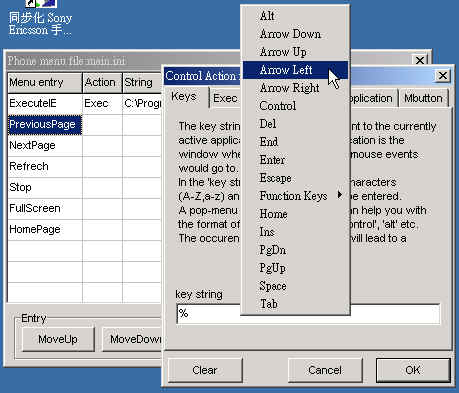
Task: Choose PgUp from the pop-up menu
Action: click(295, 268)
